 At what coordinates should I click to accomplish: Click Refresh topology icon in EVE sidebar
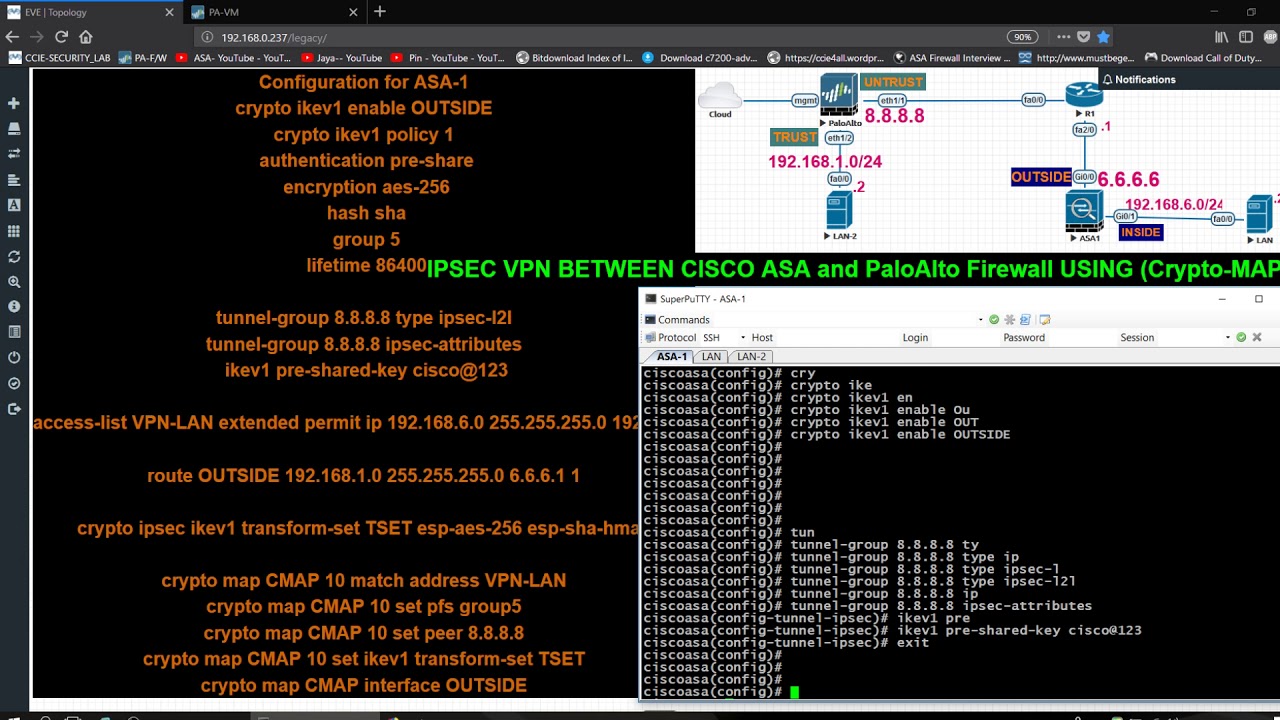(14, 257)
